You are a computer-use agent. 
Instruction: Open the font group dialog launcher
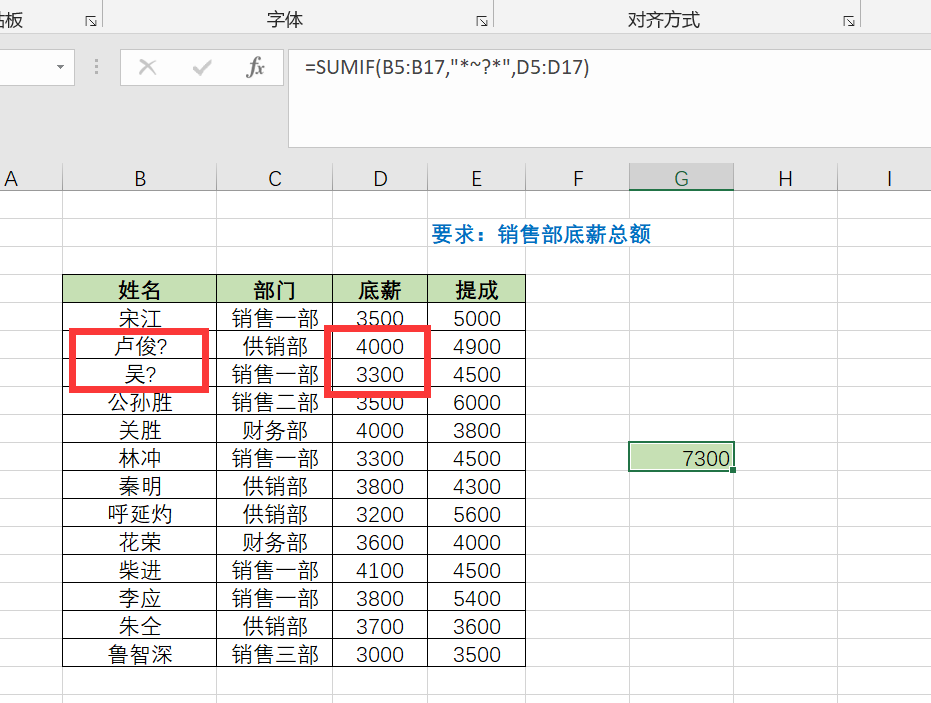click(x=482, y=21)
